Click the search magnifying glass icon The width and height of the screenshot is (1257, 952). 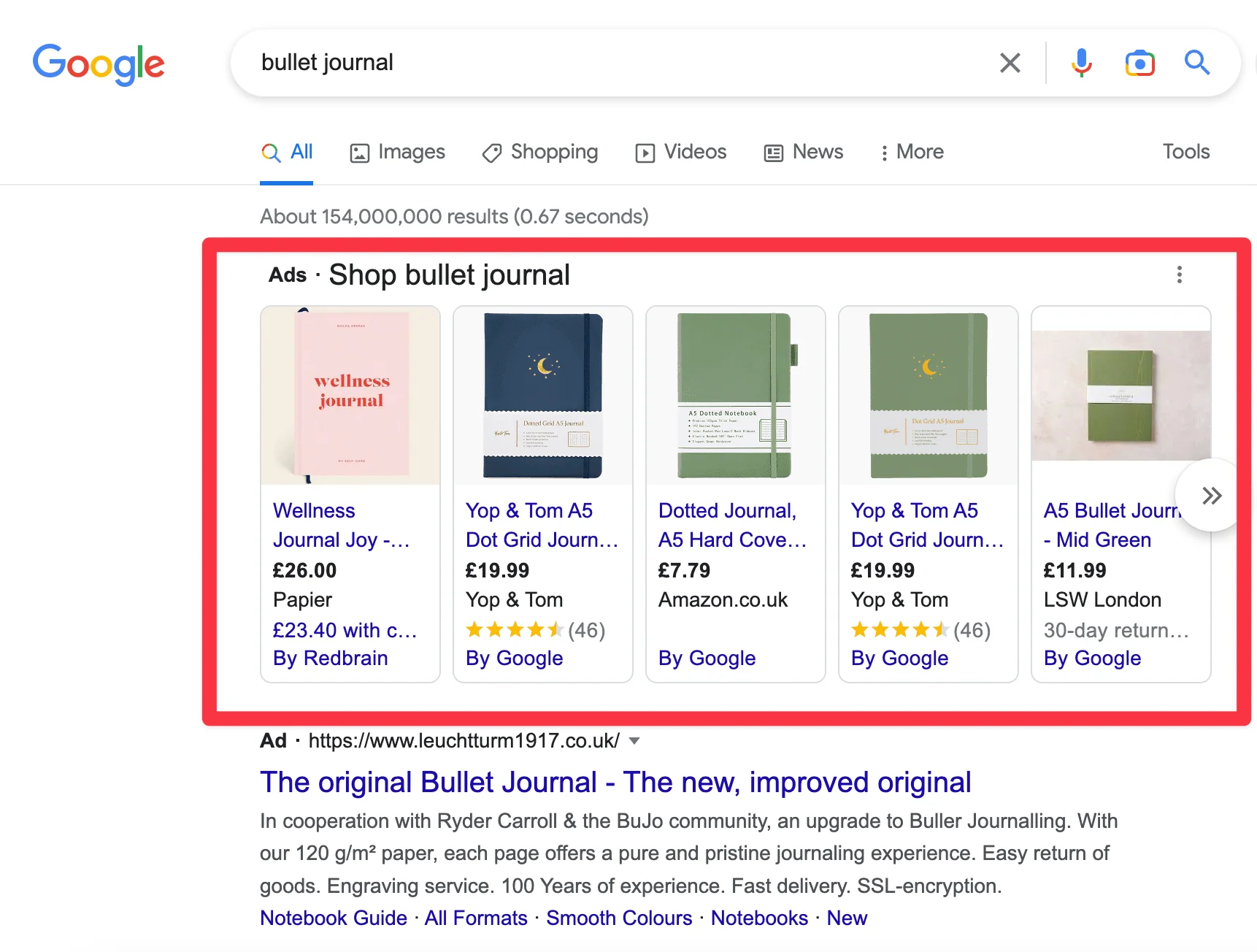(1196, 63)
